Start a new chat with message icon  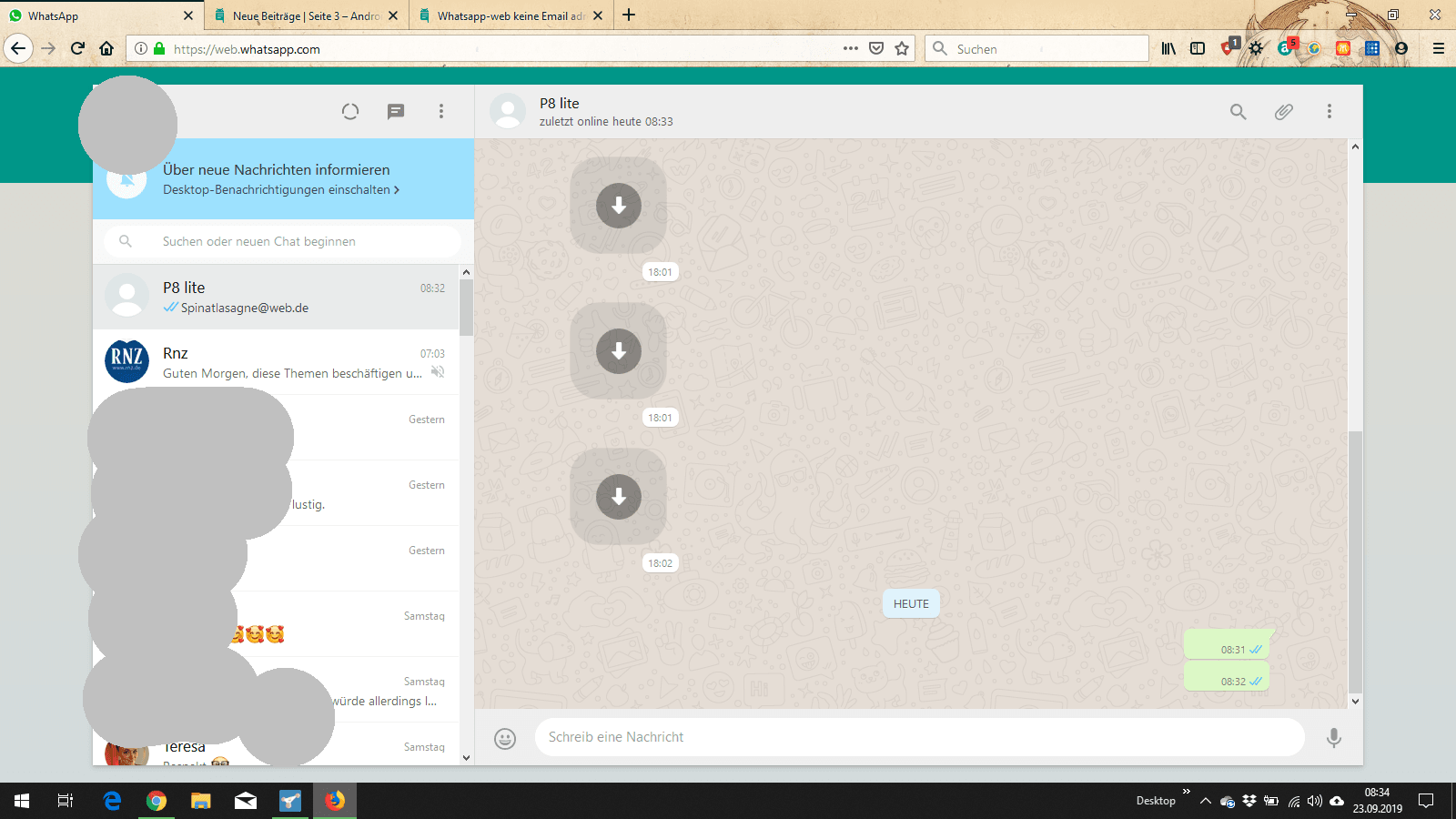coord(396,112)
